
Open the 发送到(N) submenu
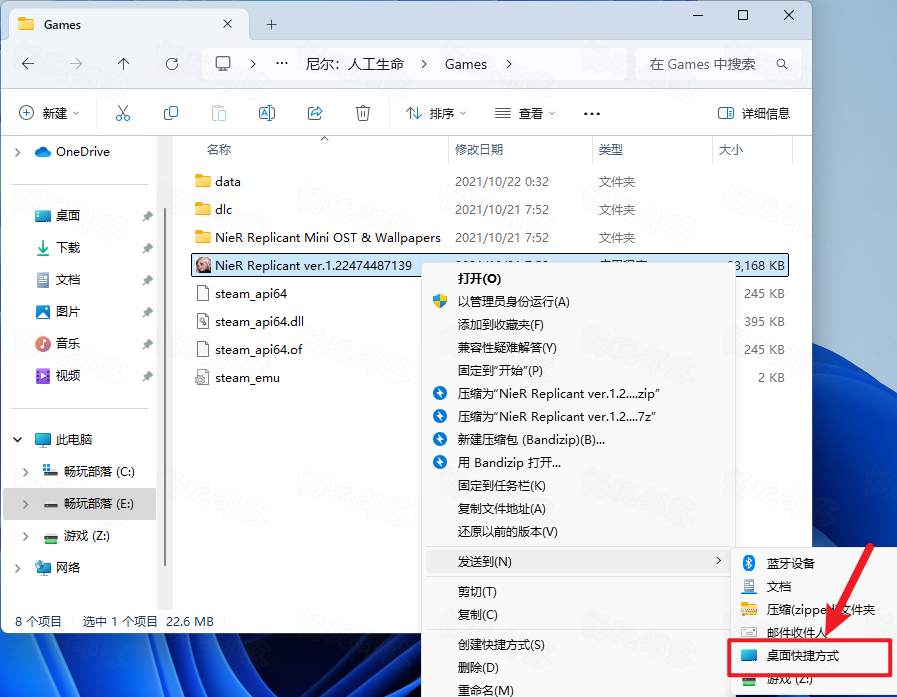(578, 562)
